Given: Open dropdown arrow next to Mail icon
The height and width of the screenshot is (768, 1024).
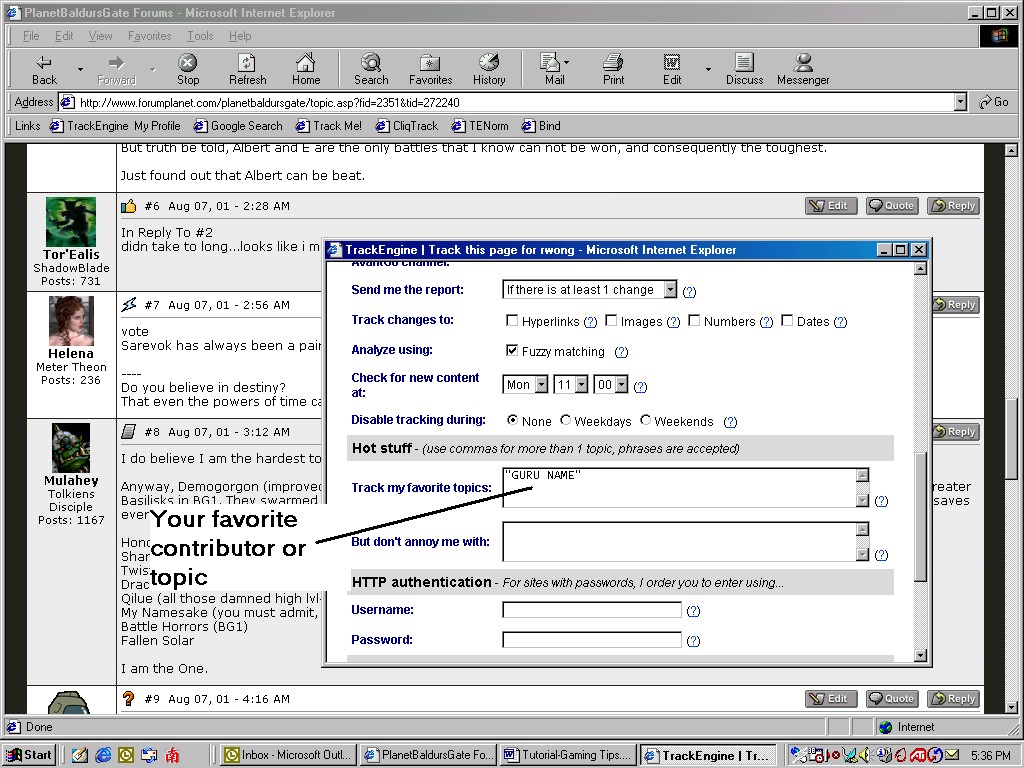Looking at the screenshot, I should tap(566, 63).
